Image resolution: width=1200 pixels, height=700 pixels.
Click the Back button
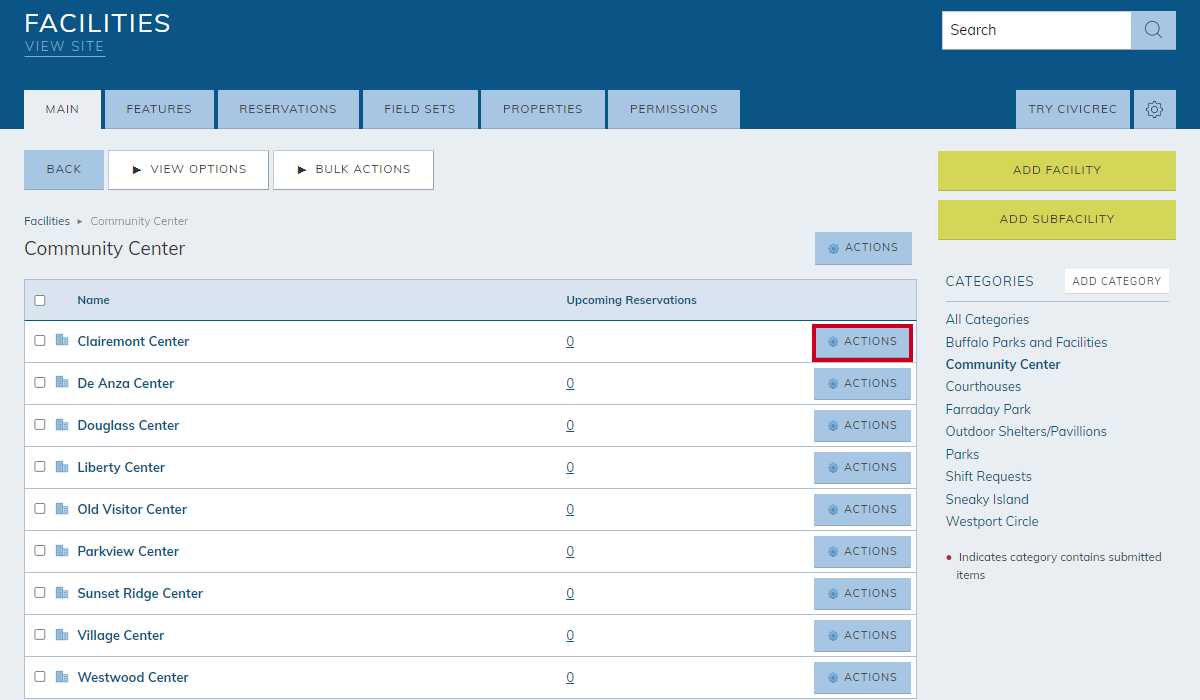64,170
